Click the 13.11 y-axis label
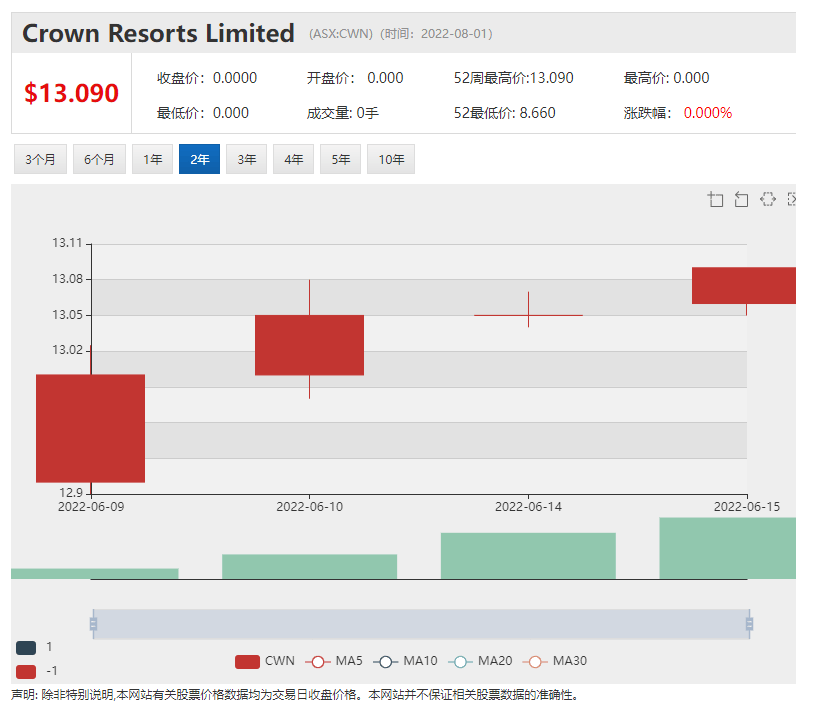 click(67, 243)
